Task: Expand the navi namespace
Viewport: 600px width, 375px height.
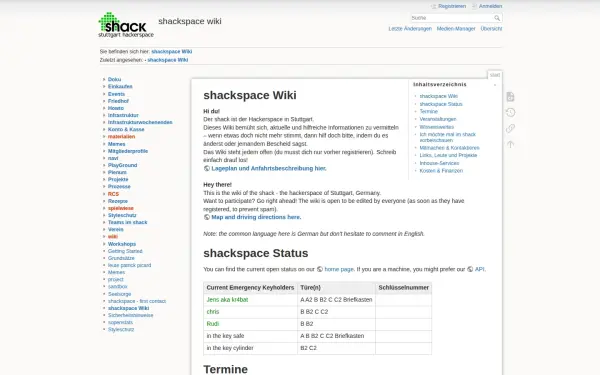Action: coord(113,158)
